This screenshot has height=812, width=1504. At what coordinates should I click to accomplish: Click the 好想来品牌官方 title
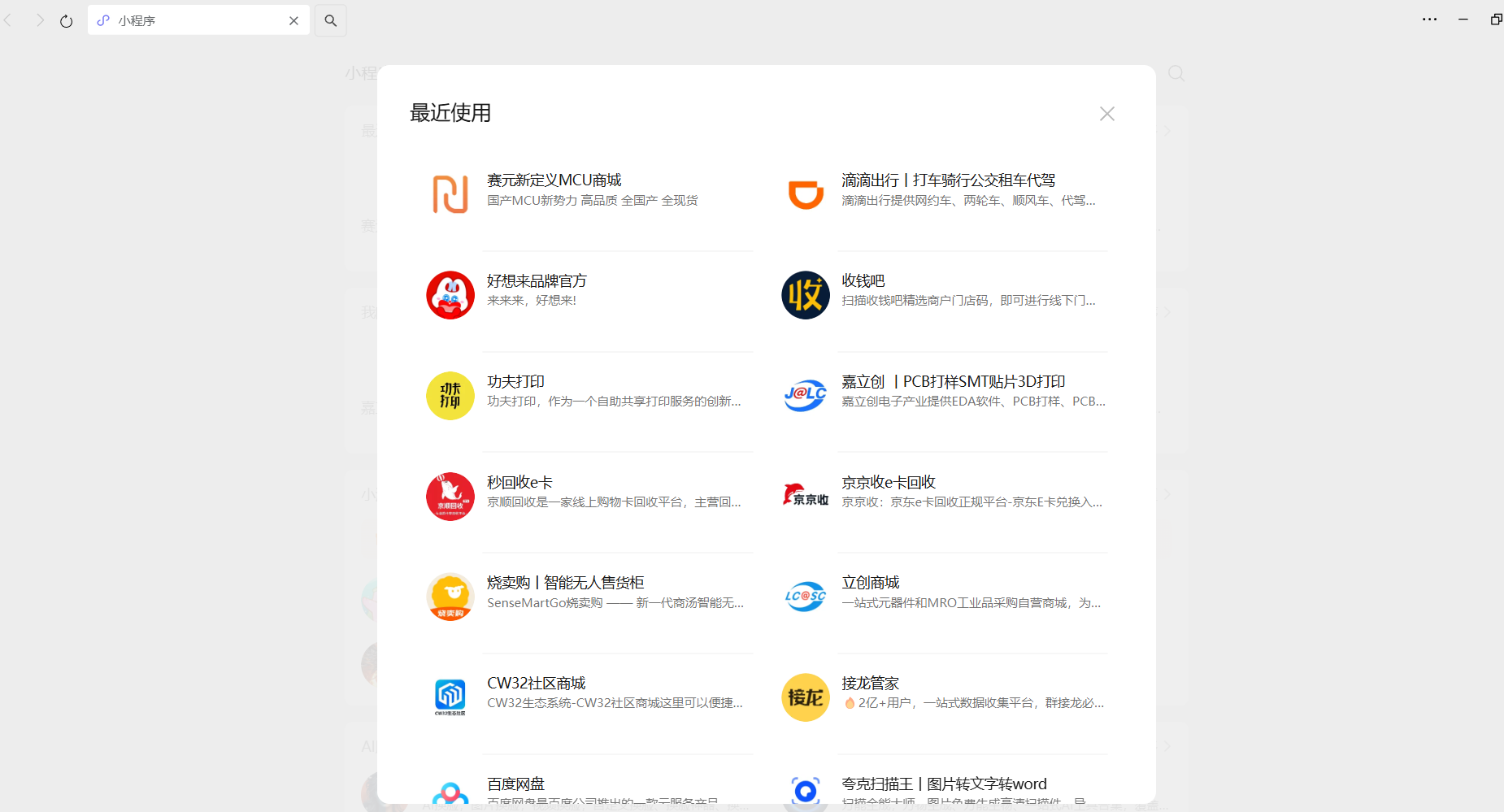point(537,280)
